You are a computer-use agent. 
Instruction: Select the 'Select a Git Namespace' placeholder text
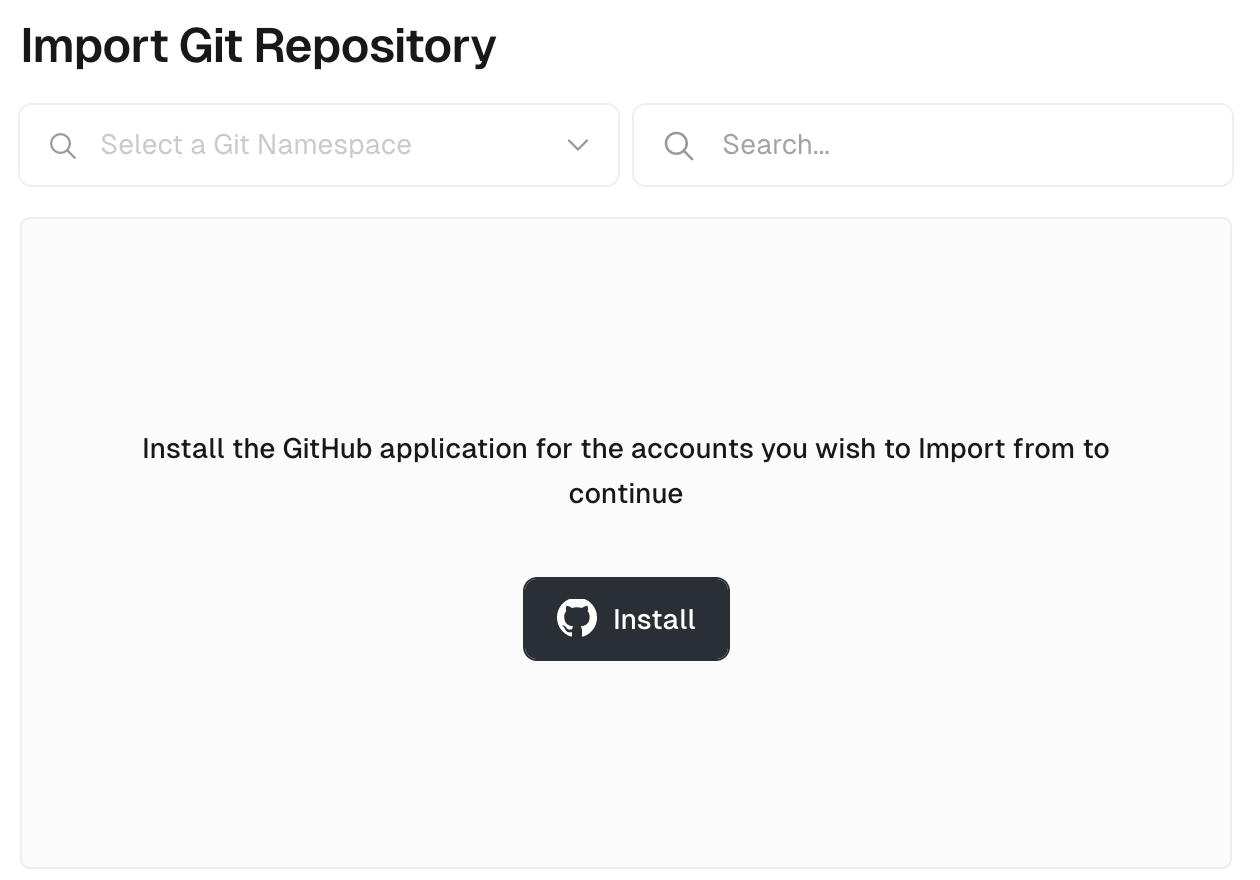256,145
